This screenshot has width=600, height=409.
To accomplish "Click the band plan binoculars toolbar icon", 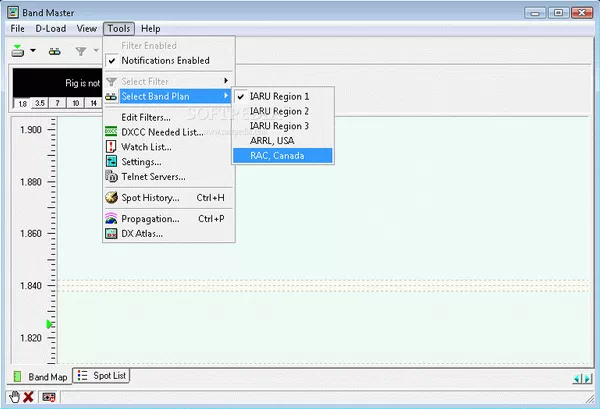I will (55, 50).
